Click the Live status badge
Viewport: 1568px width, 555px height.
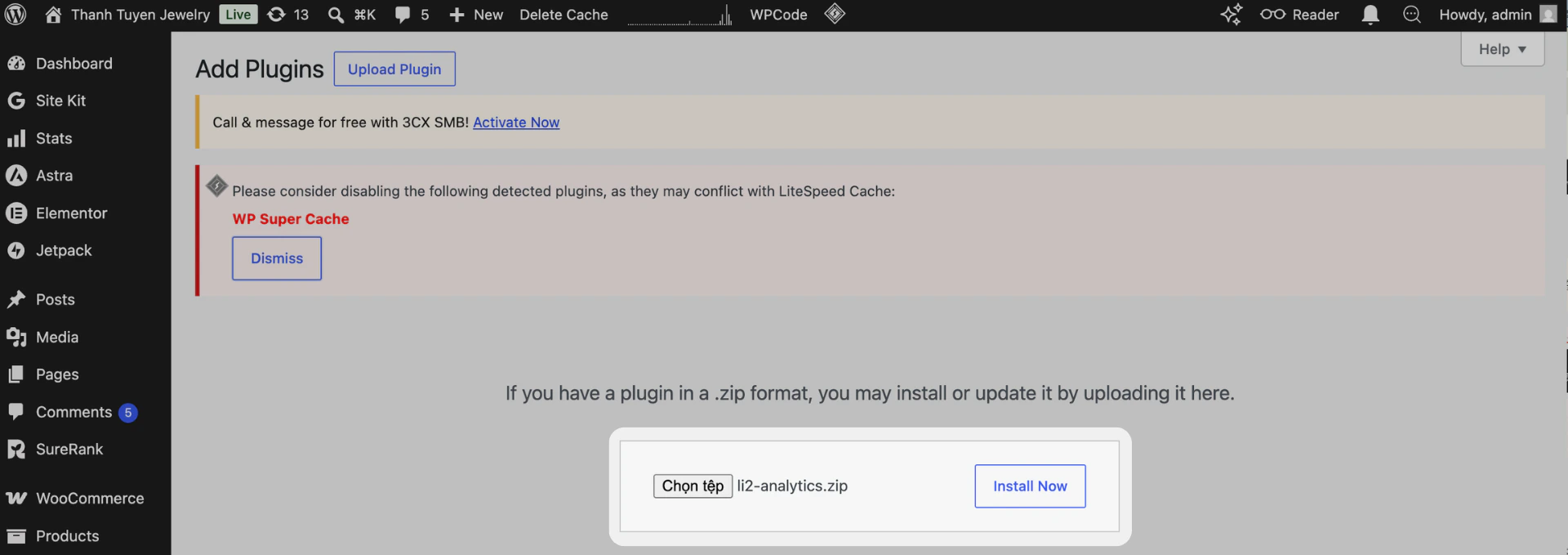(x=238, y=15)
